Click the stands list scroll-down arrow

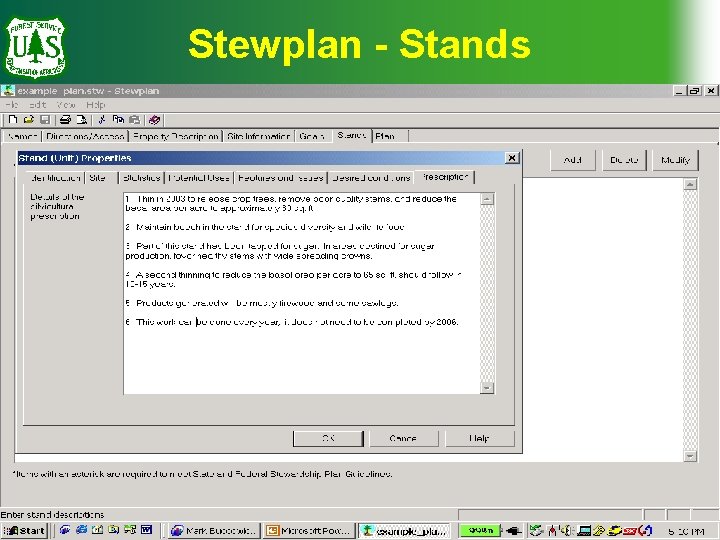(x=690, y=456)
